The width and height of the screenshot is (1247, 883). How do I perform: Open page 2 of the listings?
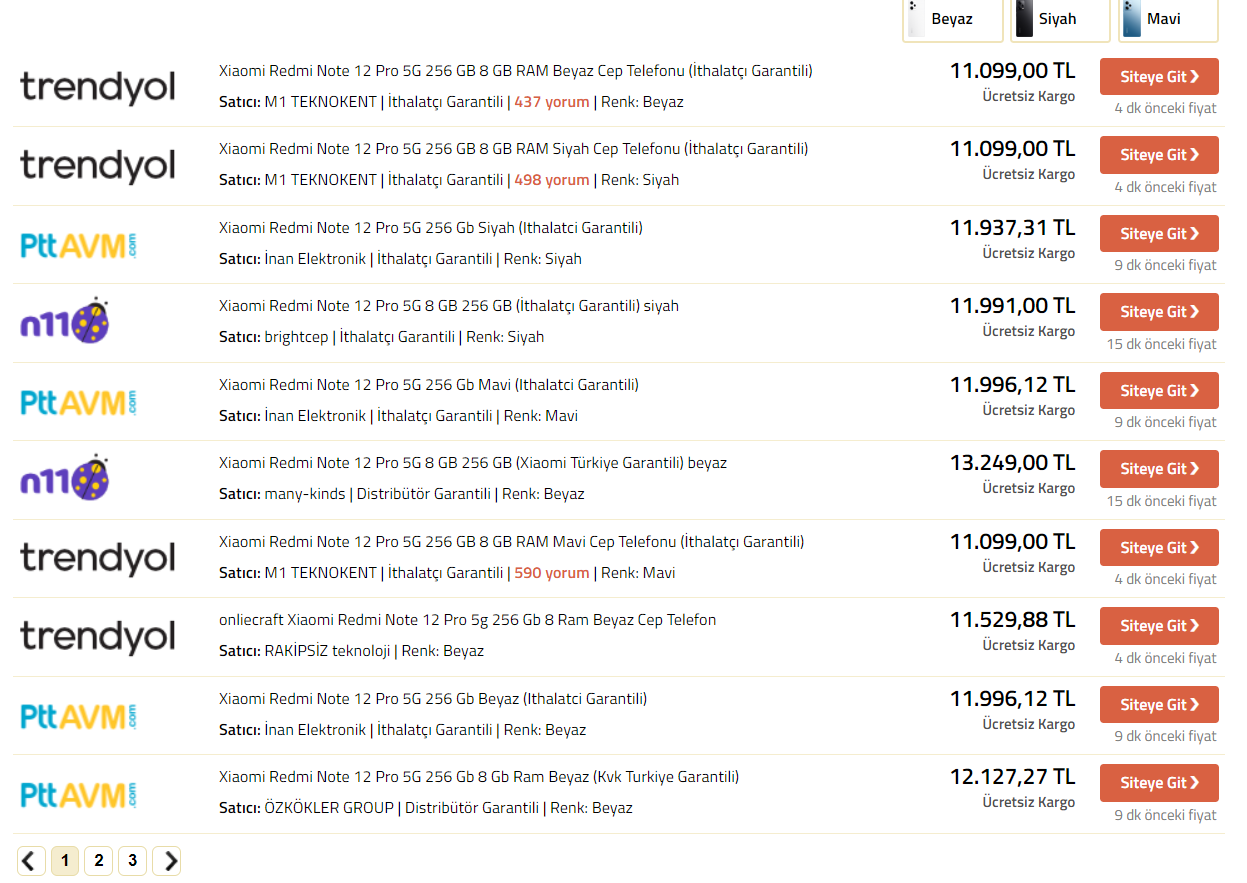[98, 860]
